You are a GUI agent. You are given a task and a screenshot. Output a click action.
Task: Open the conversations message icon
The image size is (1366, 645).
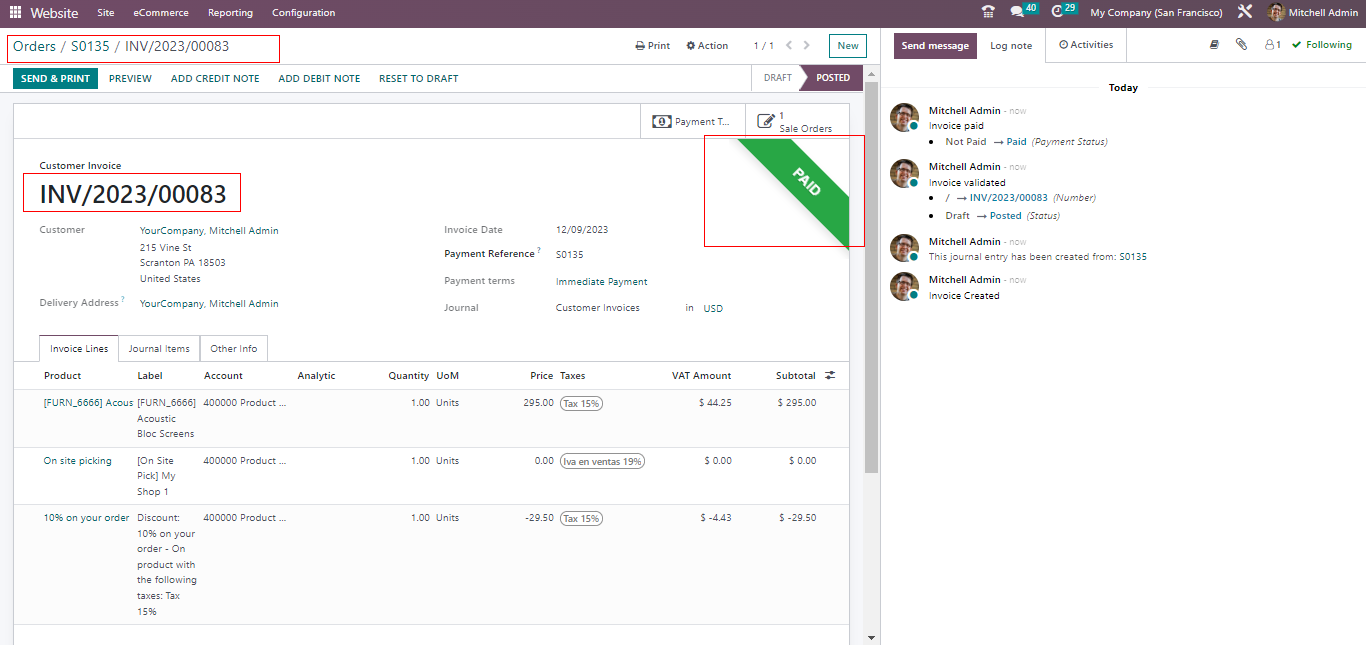(x=1018, y=12)
